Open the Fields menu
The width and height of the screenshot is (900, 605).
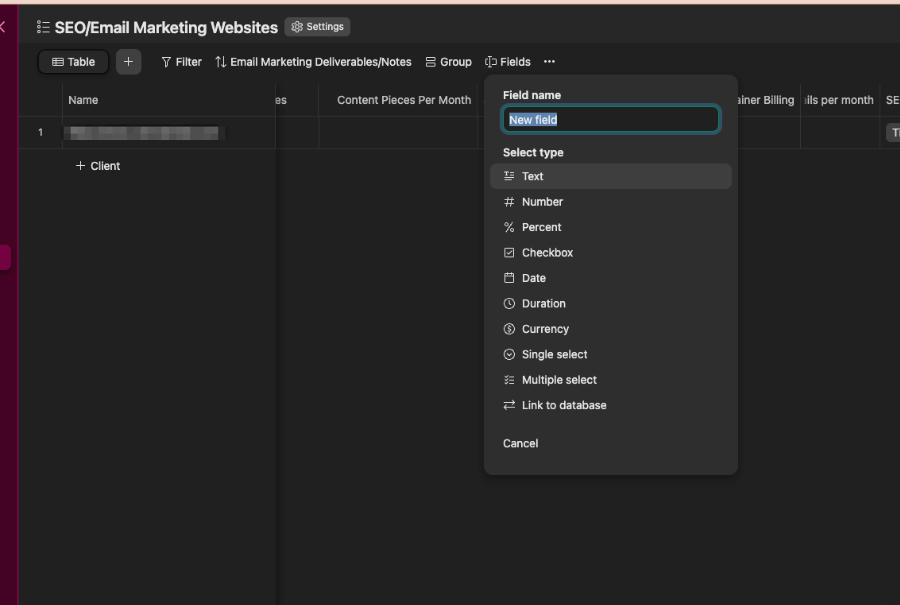pos(507,62)
